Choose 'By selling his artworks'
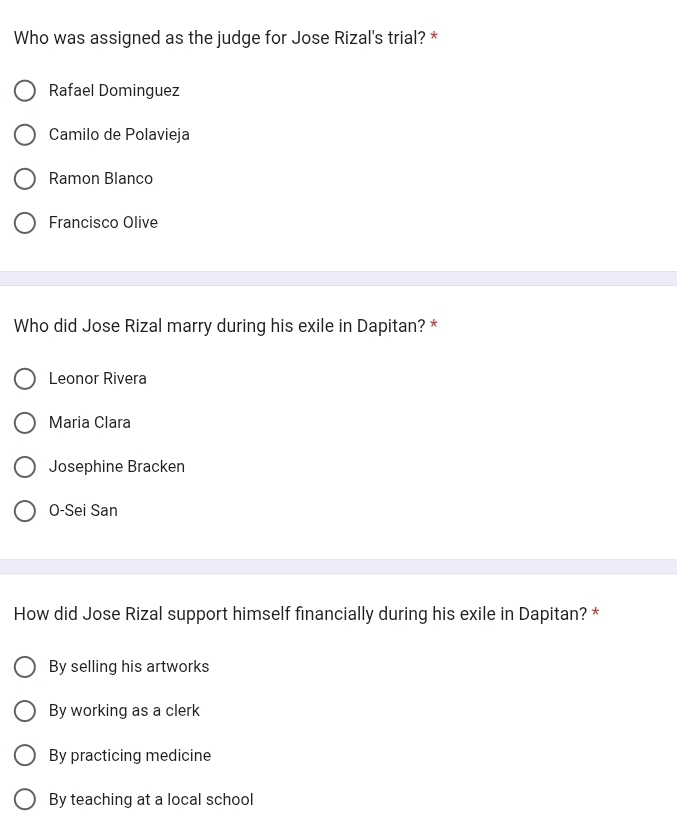The image size is (677, 840). [25, 667]
